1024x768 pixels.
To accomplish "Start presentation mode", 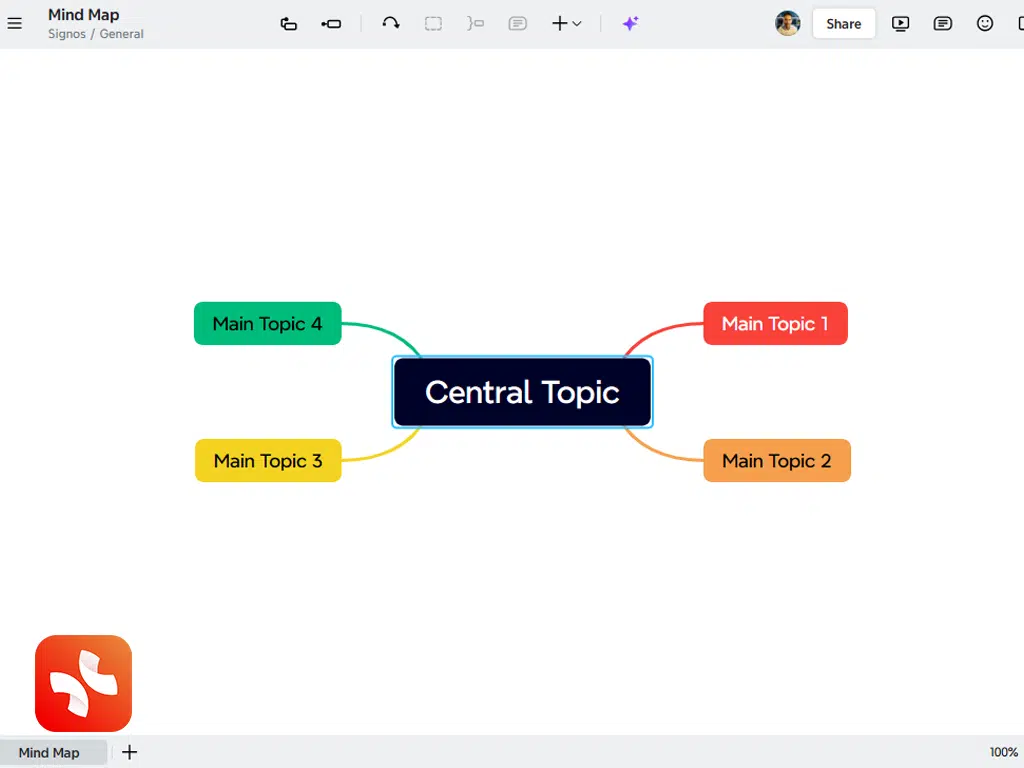I will pos(900,23).
